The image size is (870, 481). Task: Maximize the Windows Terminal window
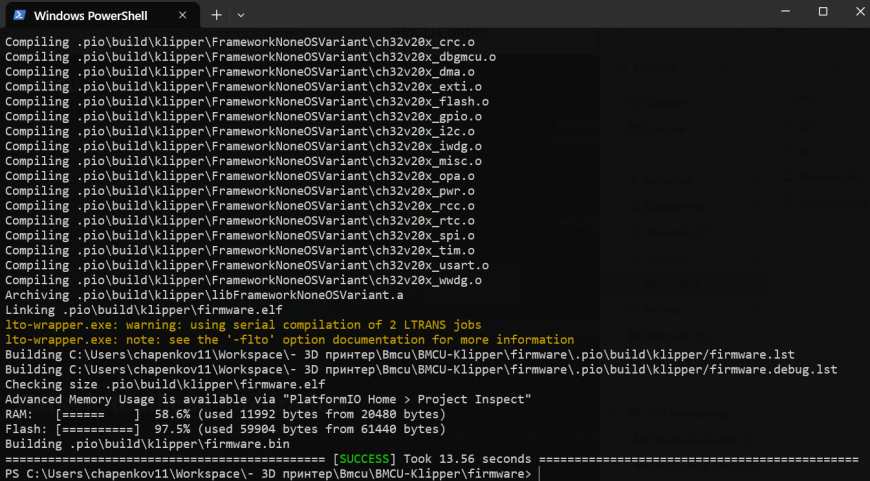(823, 12)
